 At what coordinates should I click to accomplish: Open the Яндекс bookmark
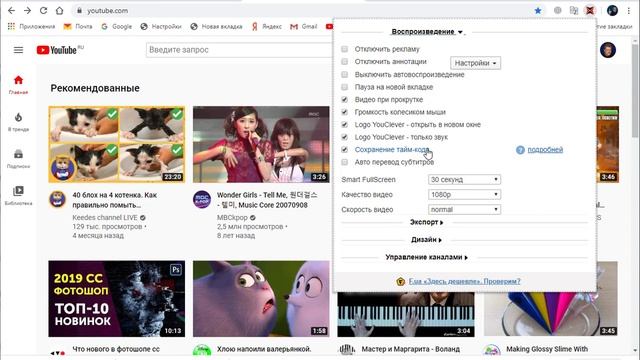[x=267, y=26]
